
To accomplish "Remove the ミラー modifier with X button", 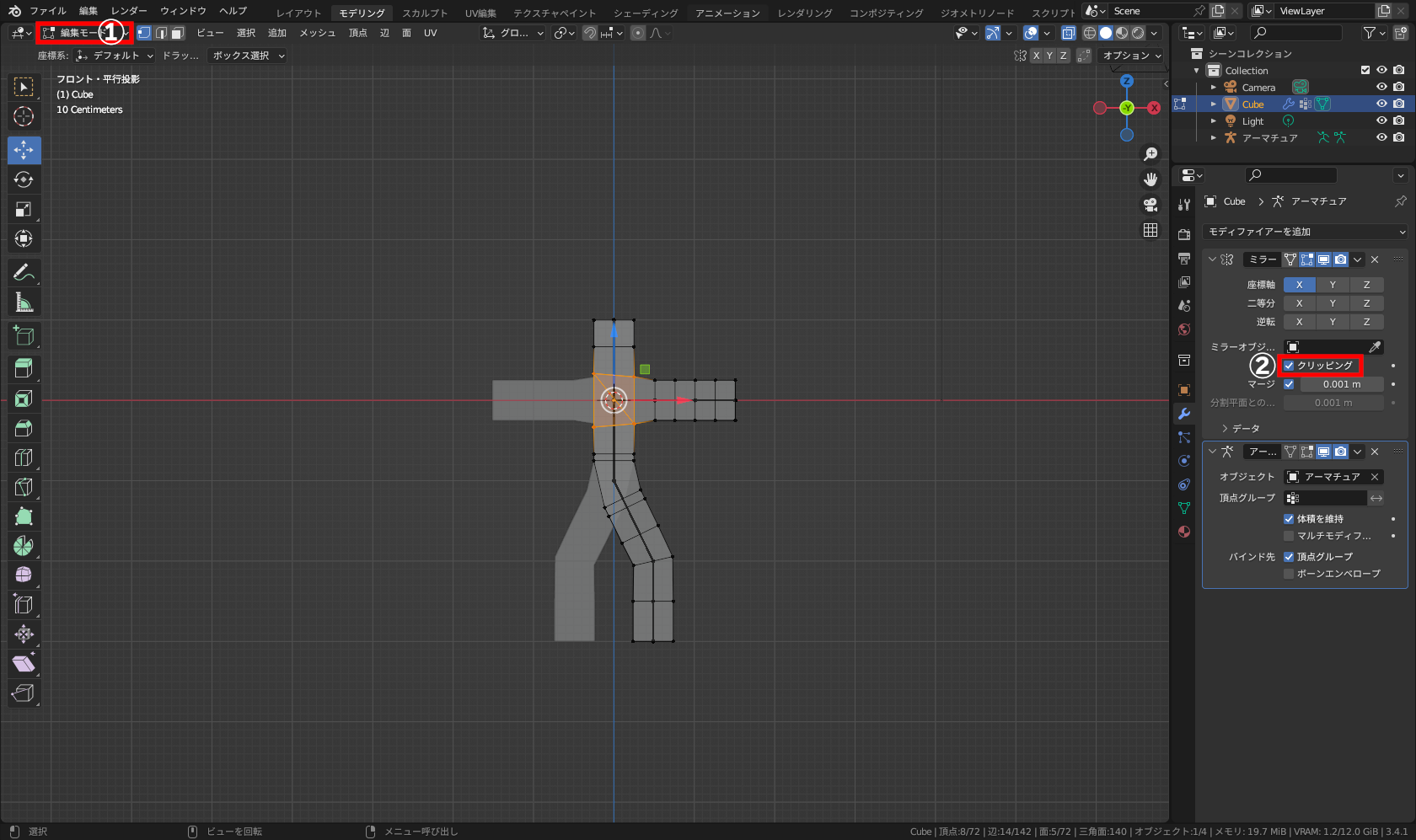I will click(1375, 259).
